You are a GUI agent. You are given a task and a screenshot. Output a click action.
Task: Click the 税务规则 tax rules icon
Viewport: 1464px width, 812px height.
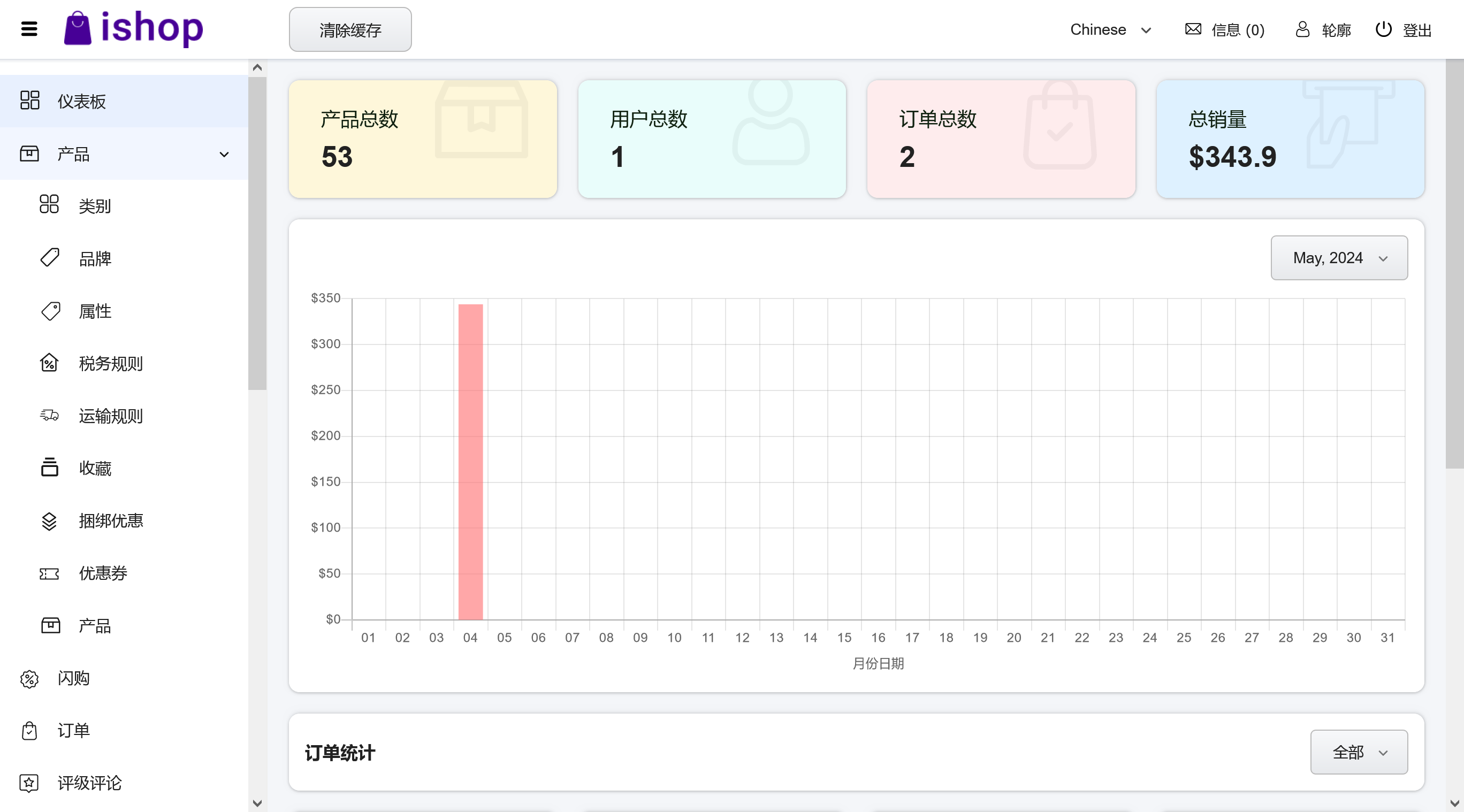tap(49, 363)
